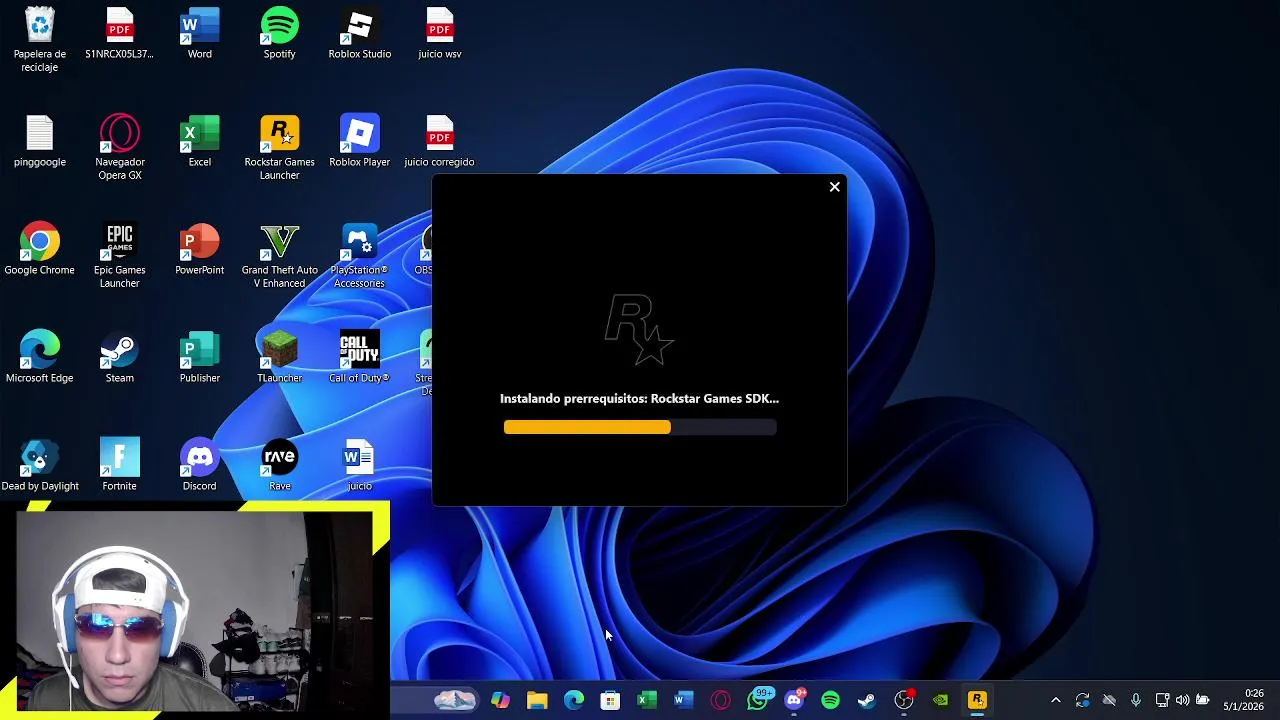Open the Roblox Player desktop shortcut
Screen dimensions: 1280x720
point(359,141)
